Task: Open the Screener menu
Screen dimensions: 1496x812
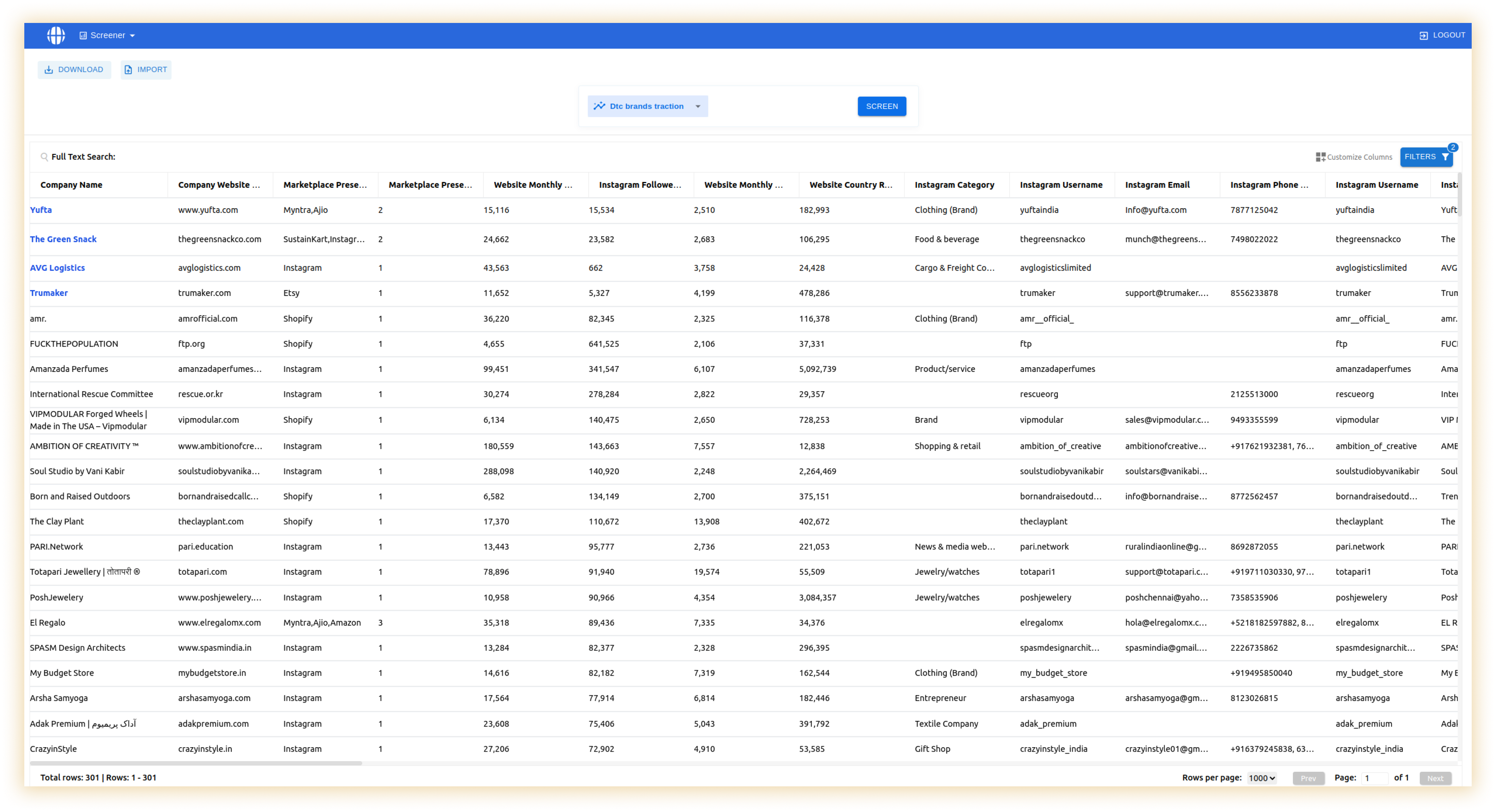Action: [107, 35]
